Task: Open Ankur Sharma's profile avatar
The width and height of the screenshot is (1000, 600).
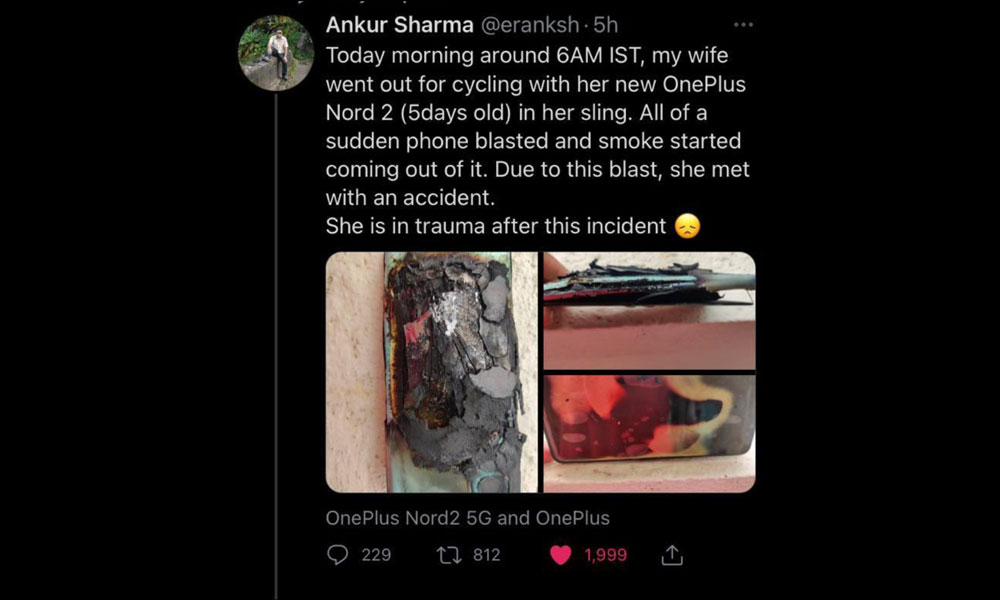Action: click(277, 54)
